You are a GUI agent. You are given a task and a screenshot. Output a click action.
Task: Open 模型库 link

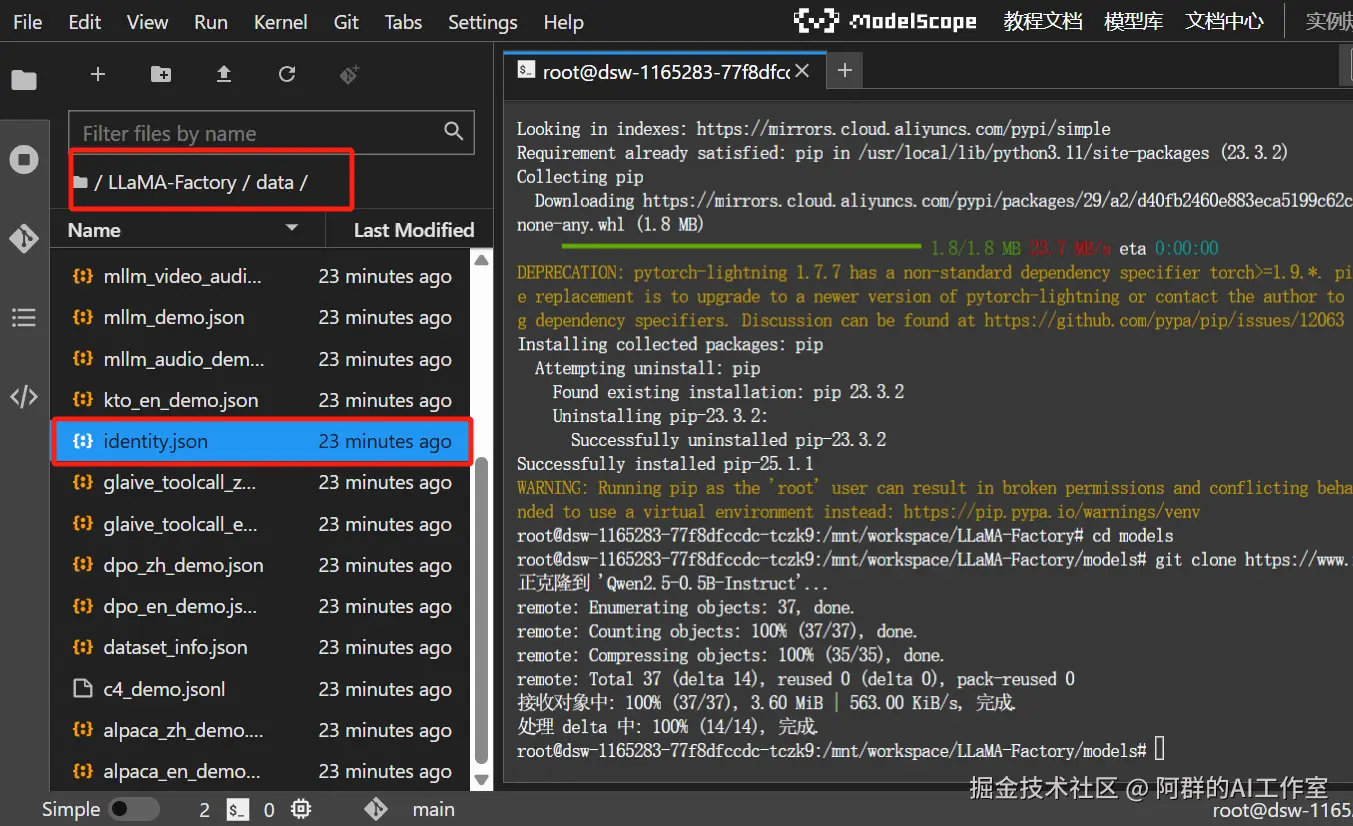[1133, 21]
